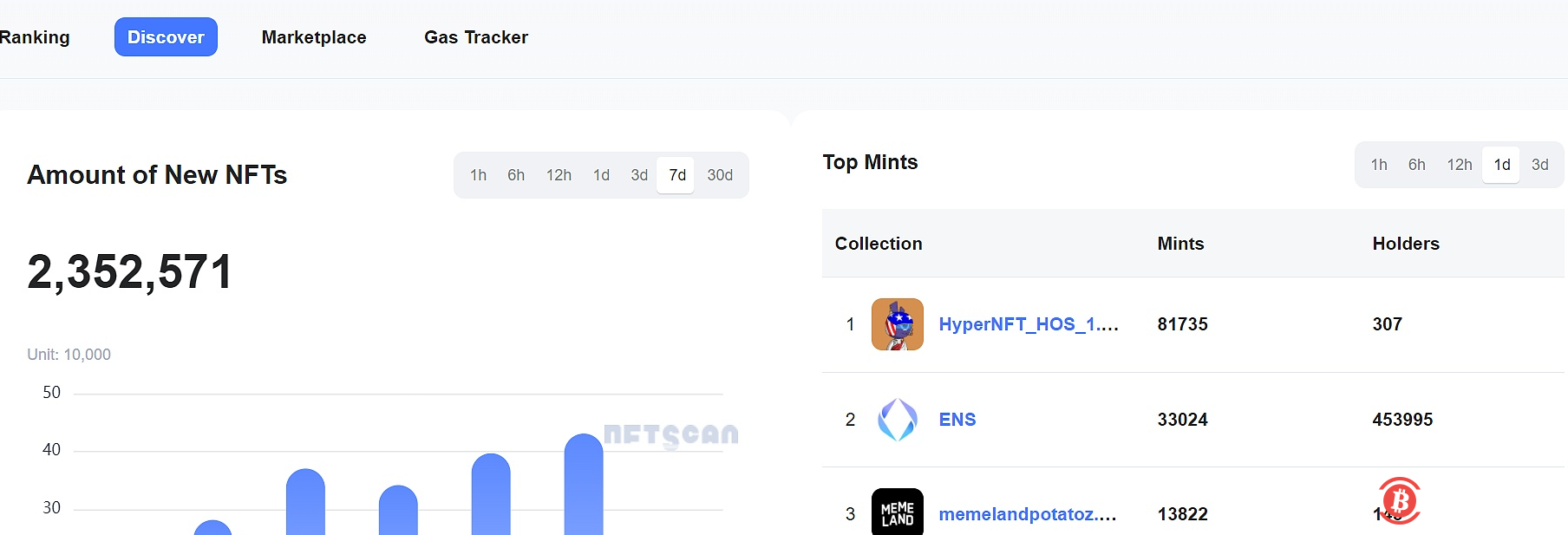The height and width of the screenshot is (535, 1568).
Task: Go to Gas Tracker tab
Action: [475, 37]
